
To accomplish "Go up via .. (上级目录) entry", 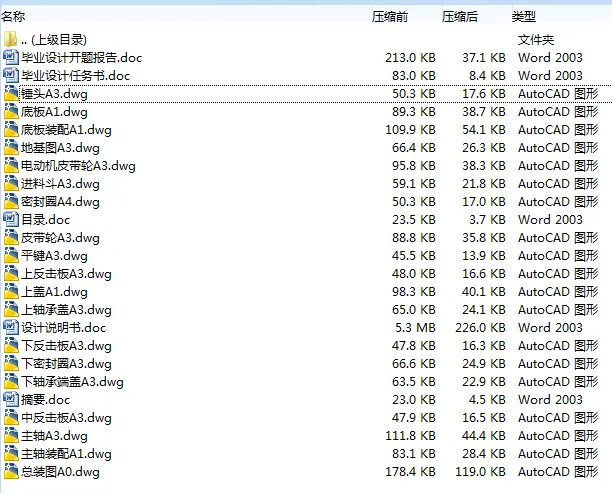I will tap(53, 40).
